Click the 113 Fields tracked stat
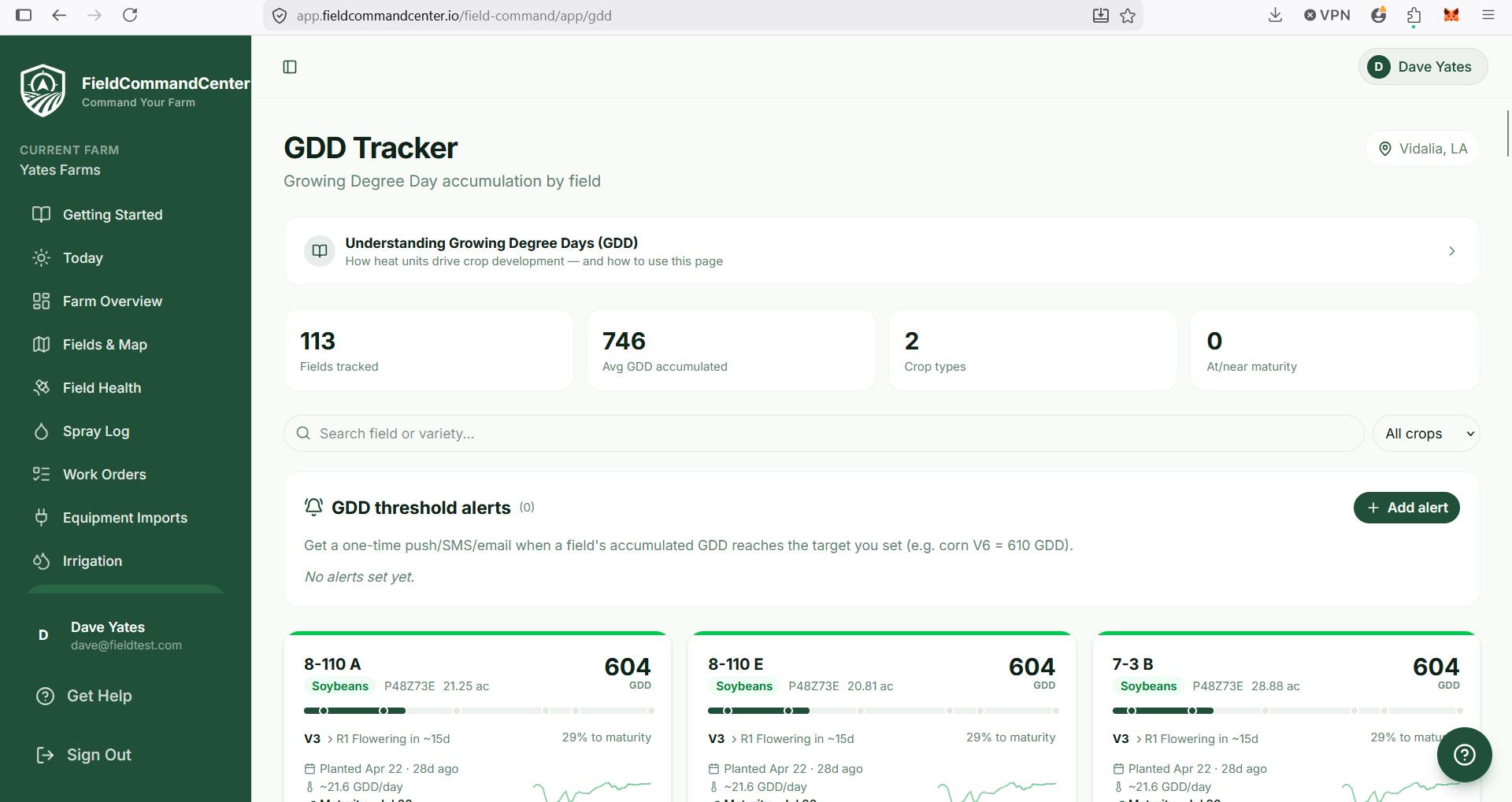The width and height of the screenshot is (1512, 802). 428,350
